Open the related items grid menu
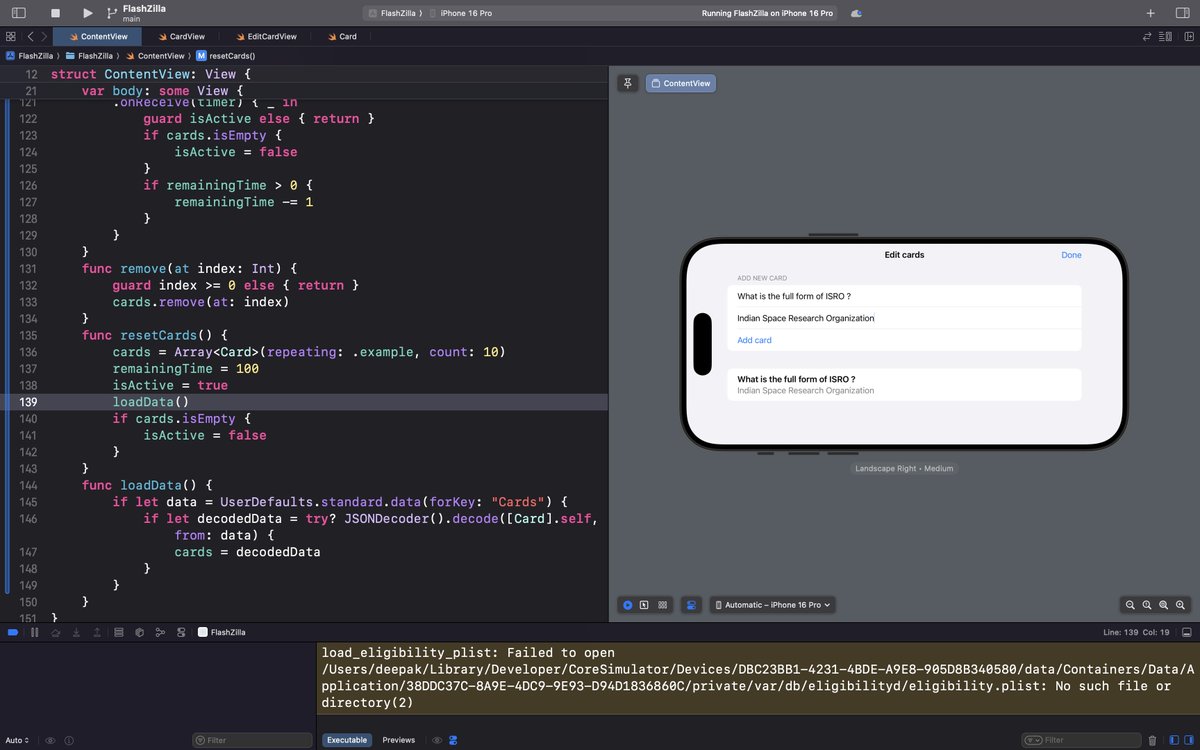The image size is (1200, 750). (11, 36)
